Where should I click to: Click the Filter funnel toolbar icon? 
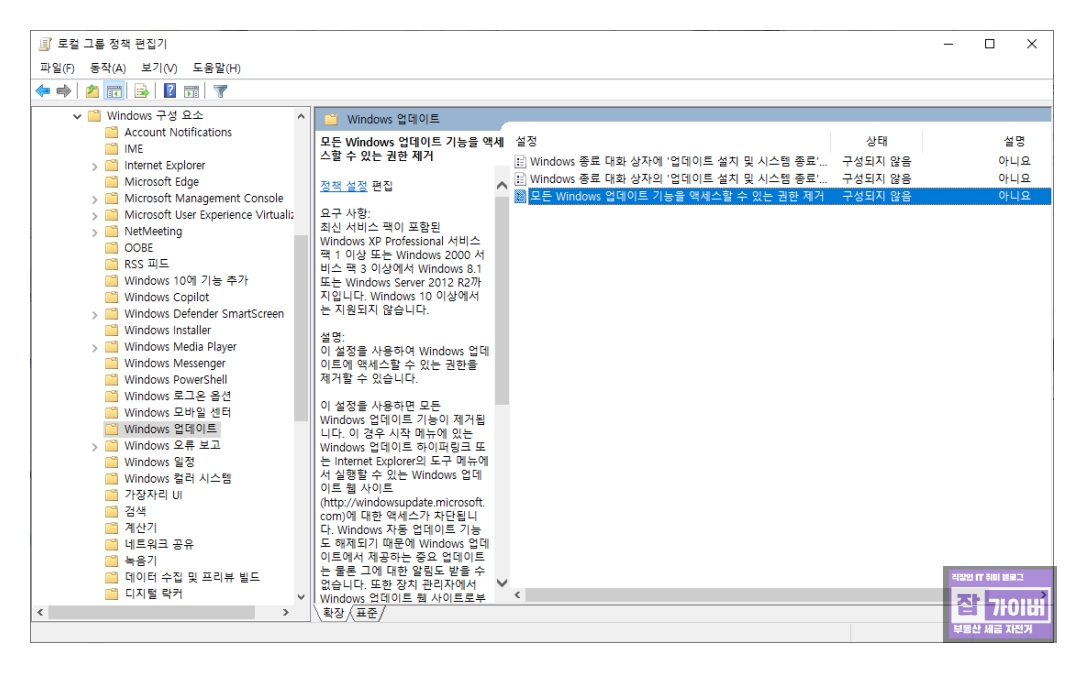coord(221,91)
